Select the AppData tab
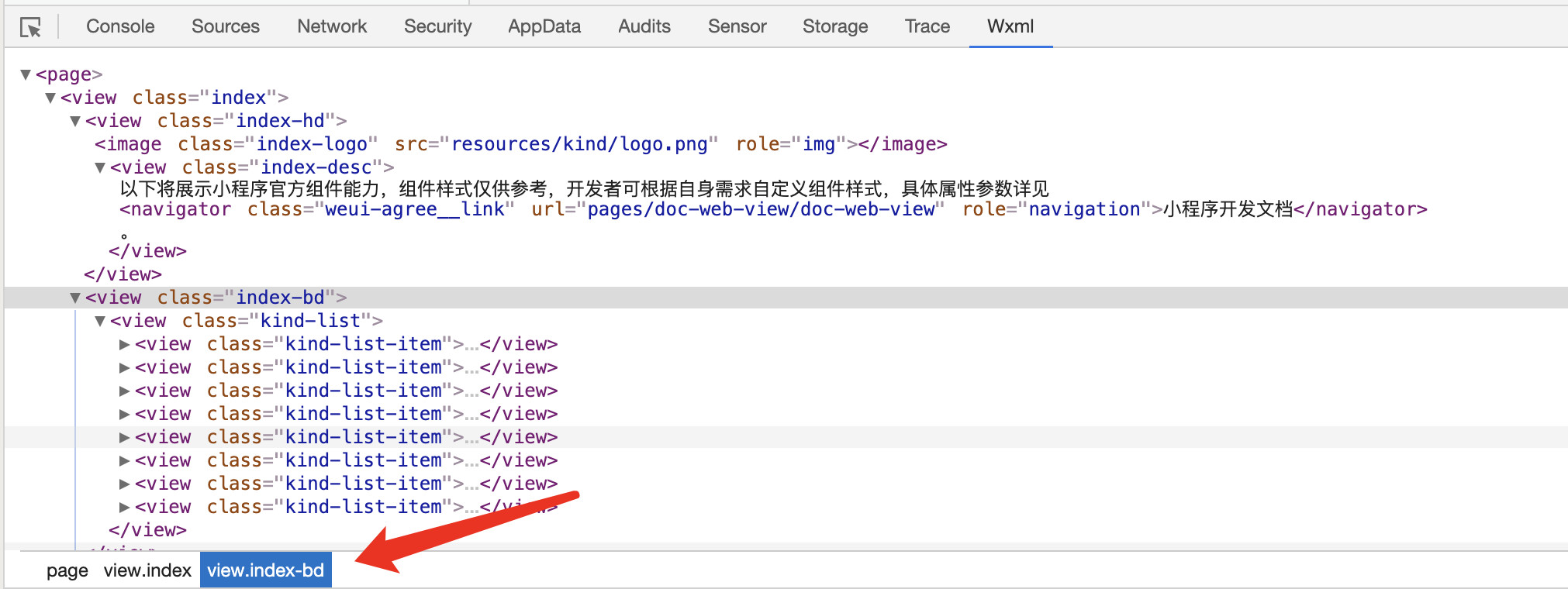Screen dimensions: 1568x589 coord(544,26)
